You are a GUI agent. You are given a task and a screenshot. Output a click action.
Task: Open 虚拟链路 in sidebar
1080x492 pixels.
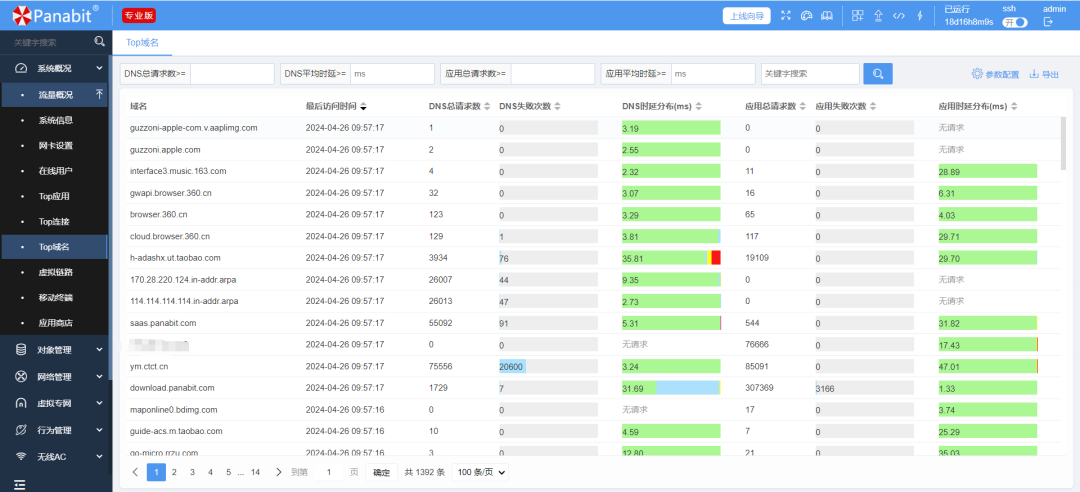pyautogui.click(x=56, y=272)
